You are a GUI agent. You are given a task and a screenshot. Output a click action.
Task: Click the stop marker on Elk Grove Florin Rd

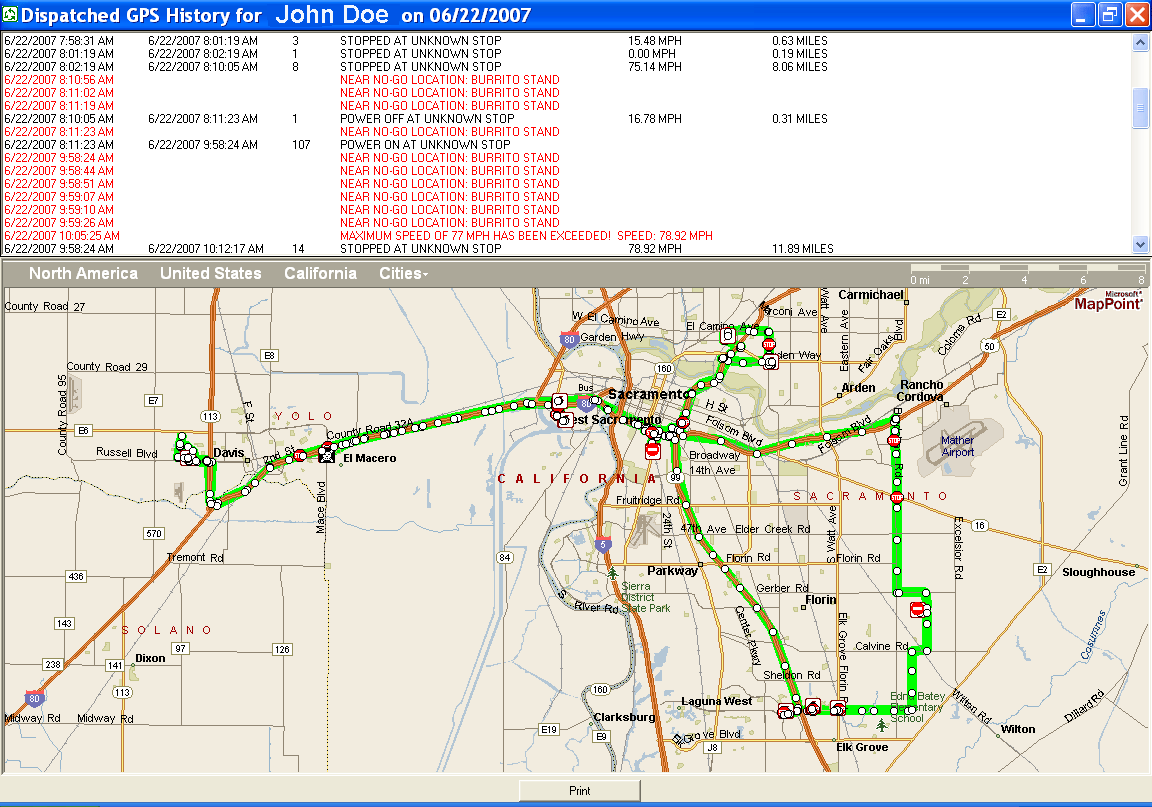(838, 709)
